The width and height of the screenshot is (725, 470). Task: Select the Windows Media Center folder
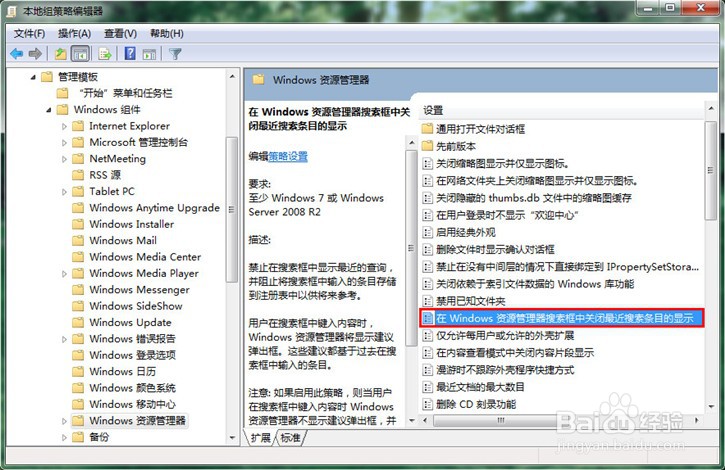click(x=145, y=257)
